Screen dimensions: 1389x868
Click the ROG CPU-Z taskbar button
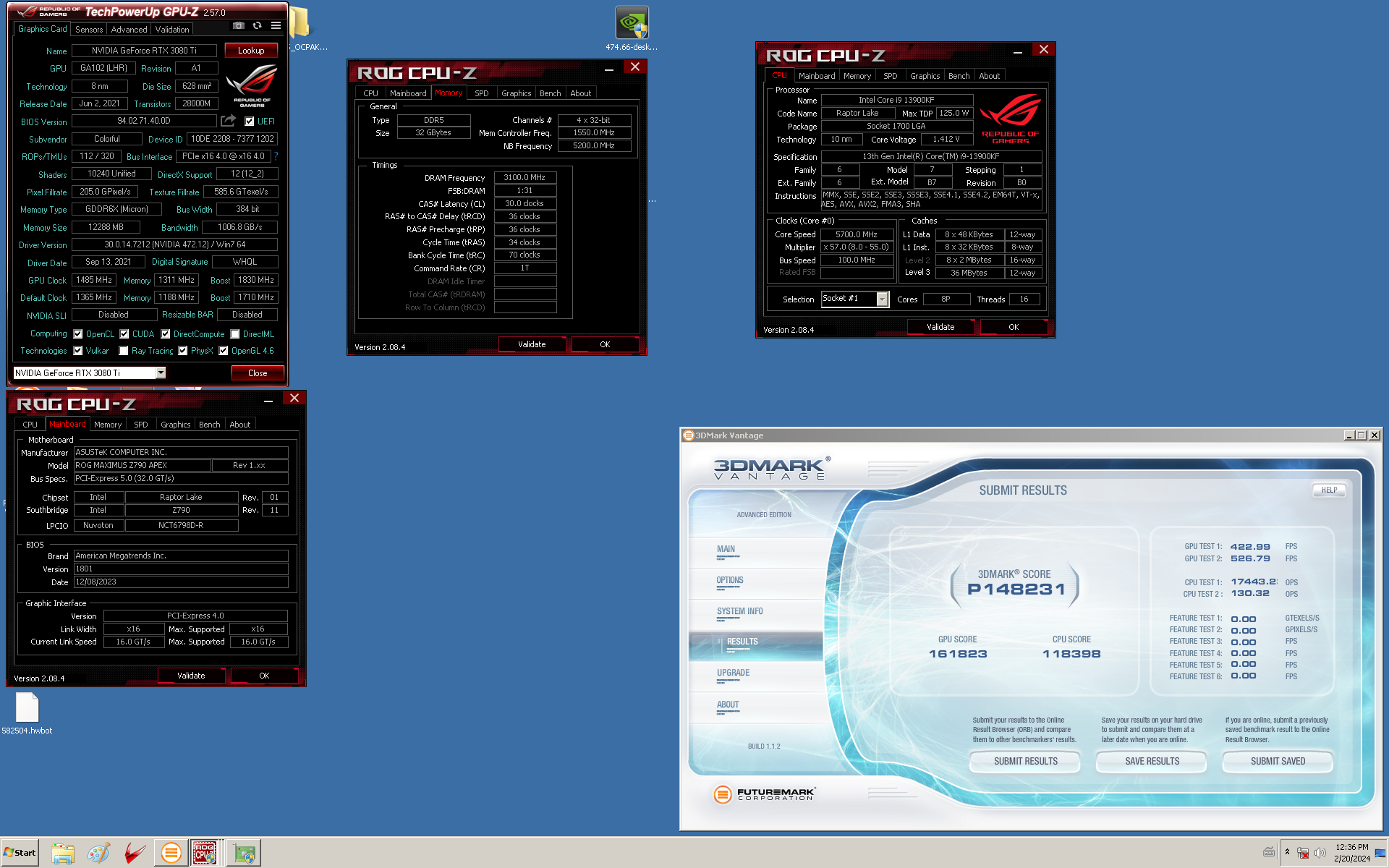pos(205,853)
